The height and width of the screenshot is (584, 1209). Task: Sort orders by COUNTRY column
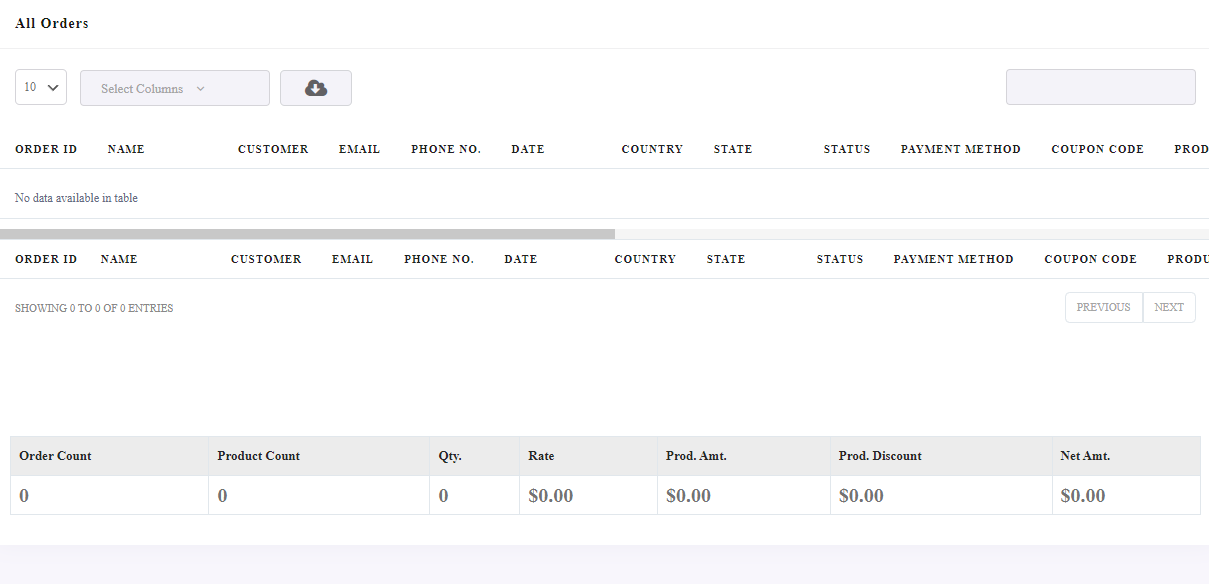pos(651,149)
